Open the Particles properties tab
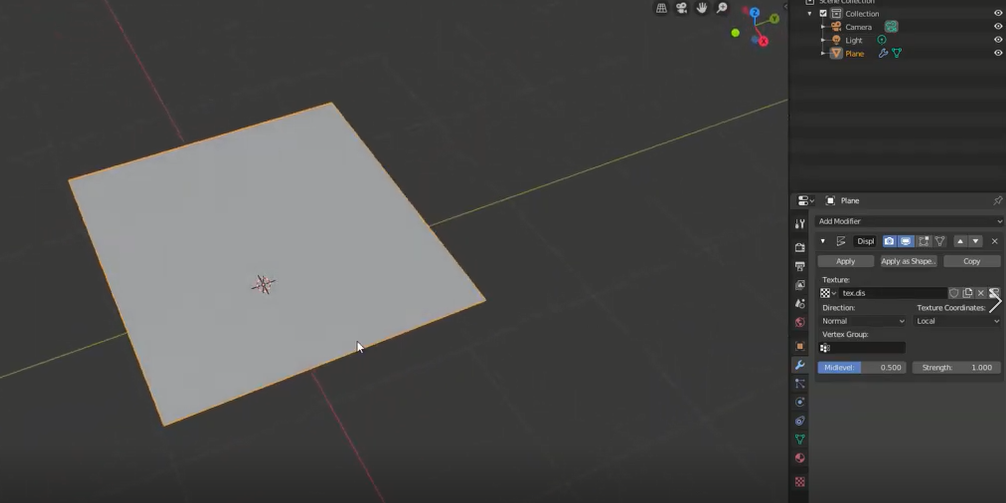This screenshot has height=503, width=1006. pos(799,384)
